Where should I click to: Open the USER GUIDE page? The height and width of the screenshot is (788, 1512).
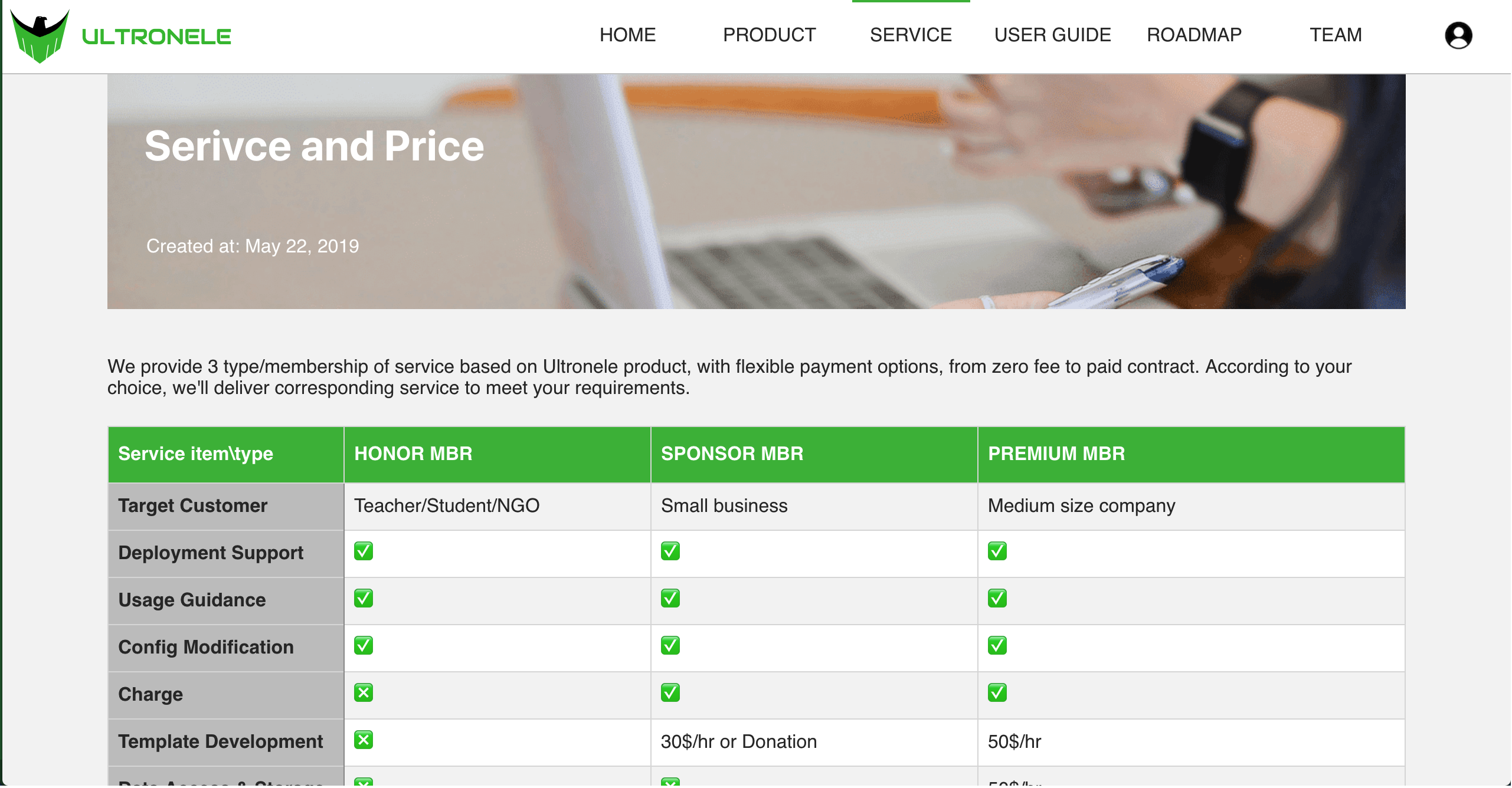(x=1052, y=35)
